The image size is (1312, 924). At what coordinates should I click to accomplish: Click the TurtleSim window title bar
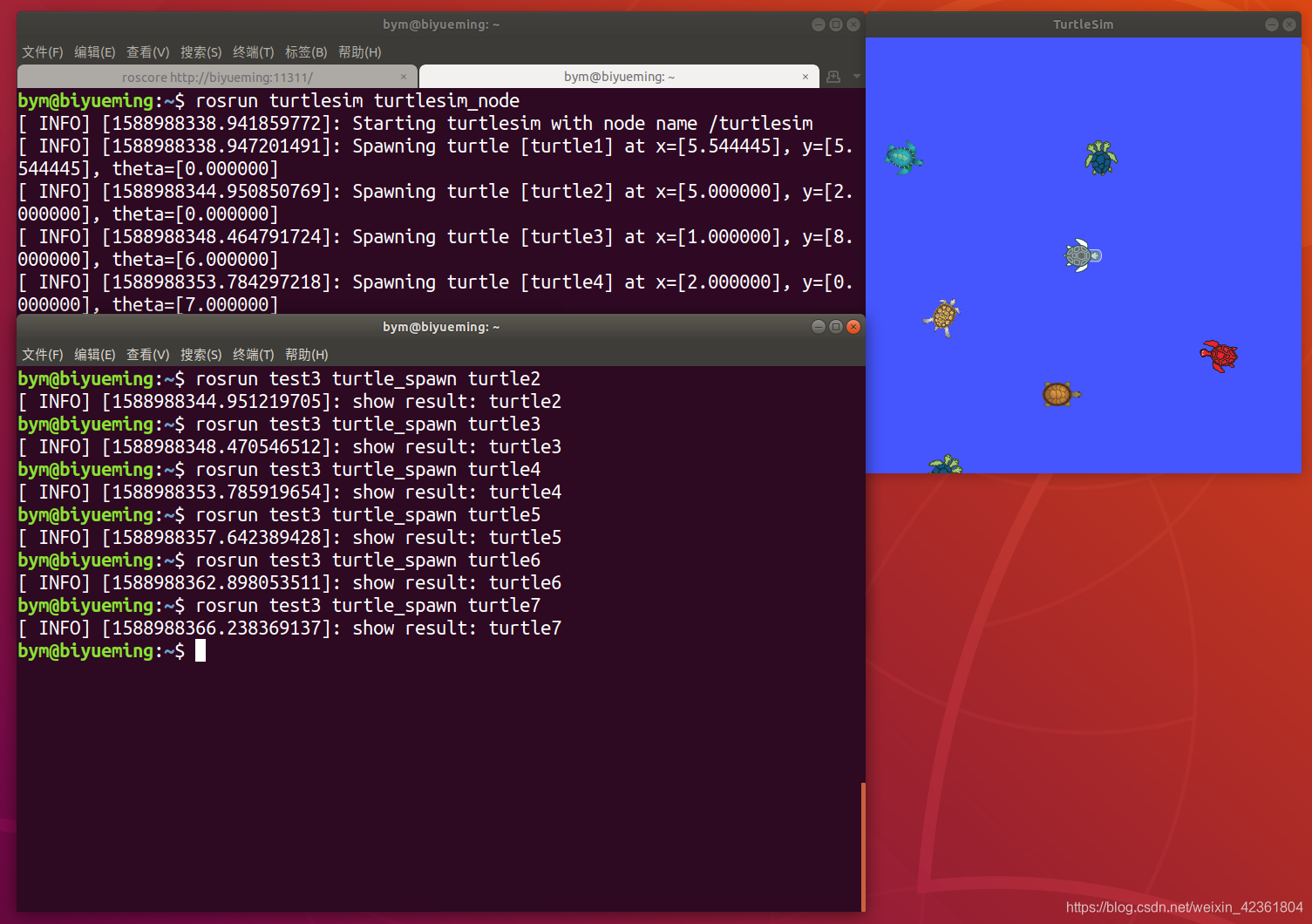pyautogui.click(x=1084, y=24)
